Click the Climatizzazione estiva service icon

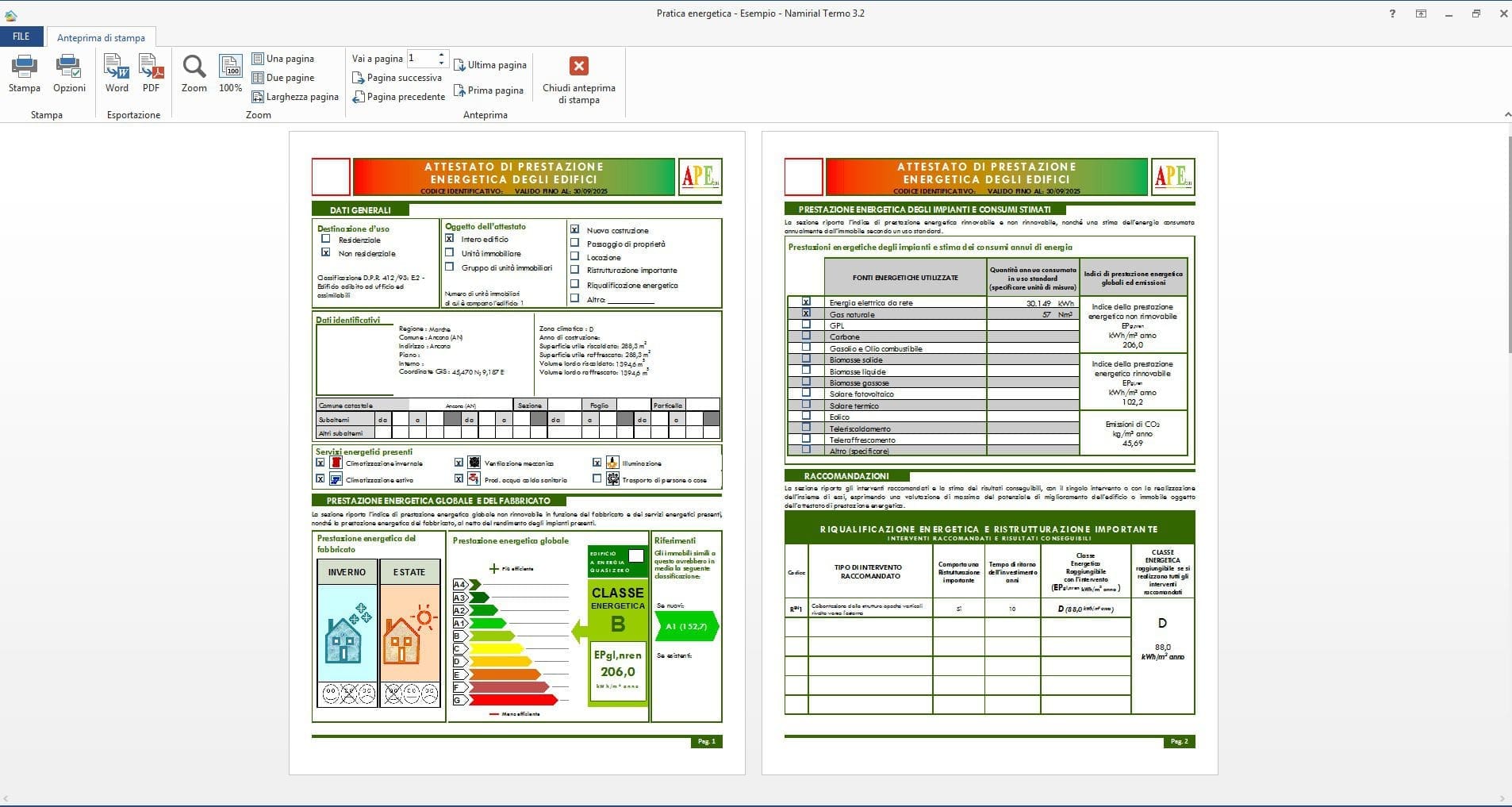(x=336, y=479)
